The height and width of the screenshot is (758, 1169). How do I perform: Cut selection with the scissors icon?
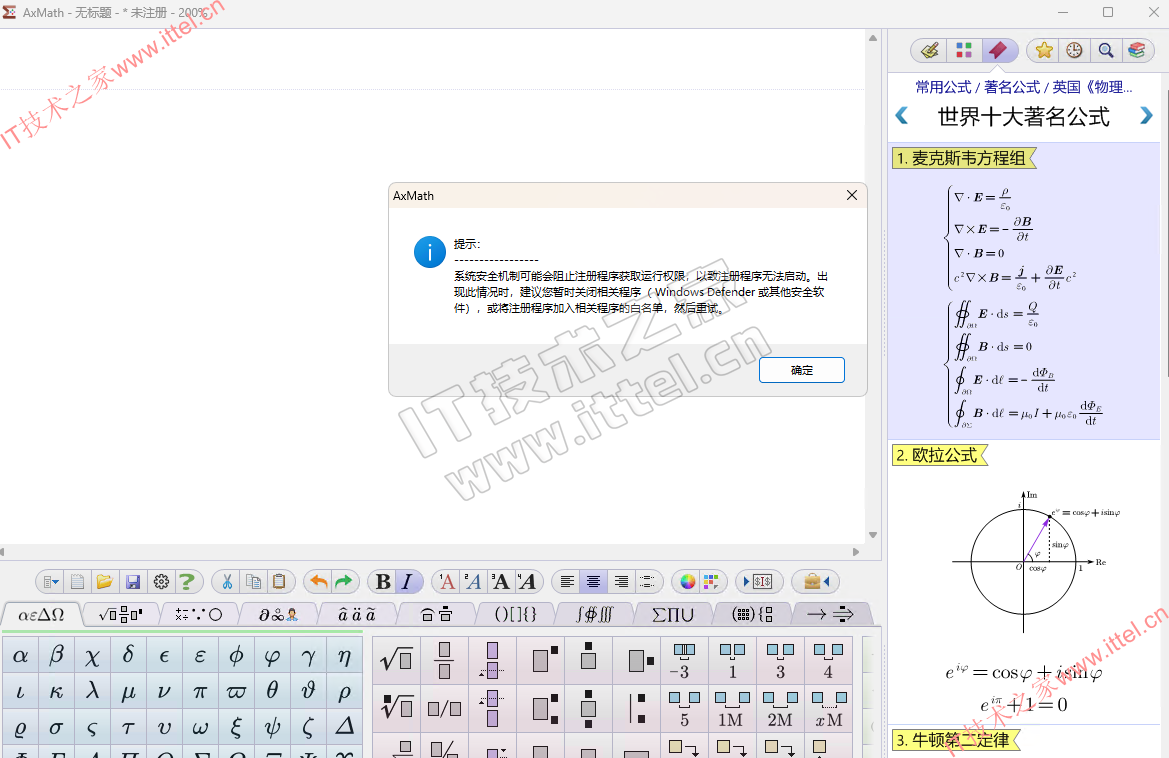[227, 581]
